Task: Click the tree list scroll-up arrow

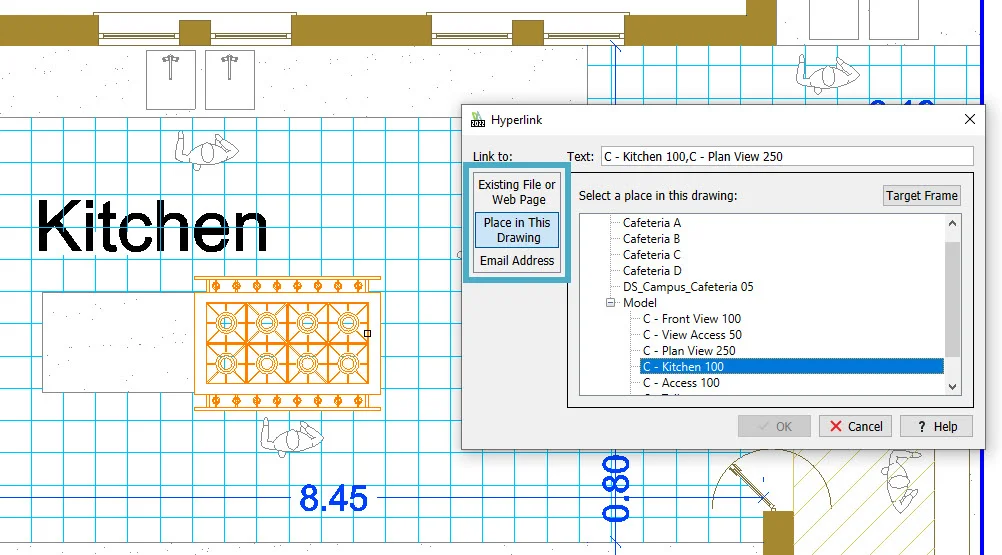Action: coord(952,224)
